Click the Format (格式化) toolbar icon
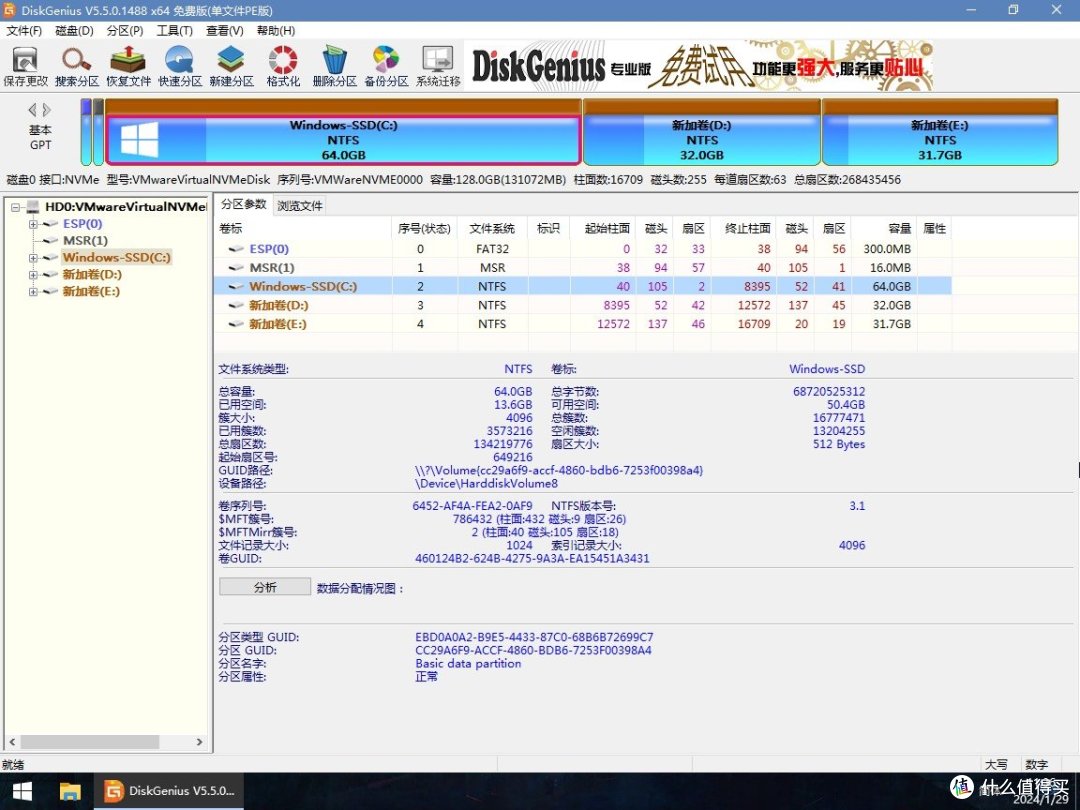The image size is (1080, 810). point(283,66)
